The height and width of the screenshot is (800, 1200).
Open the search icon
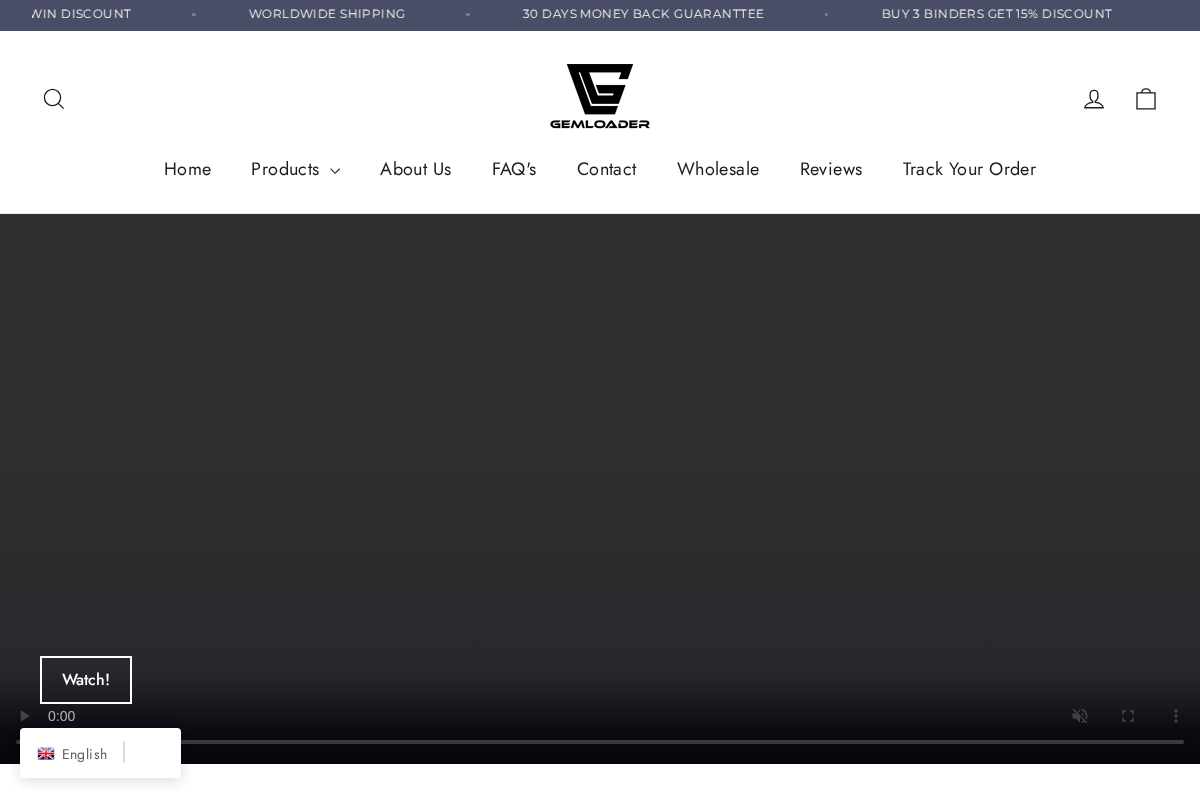[x=54, y=98]
